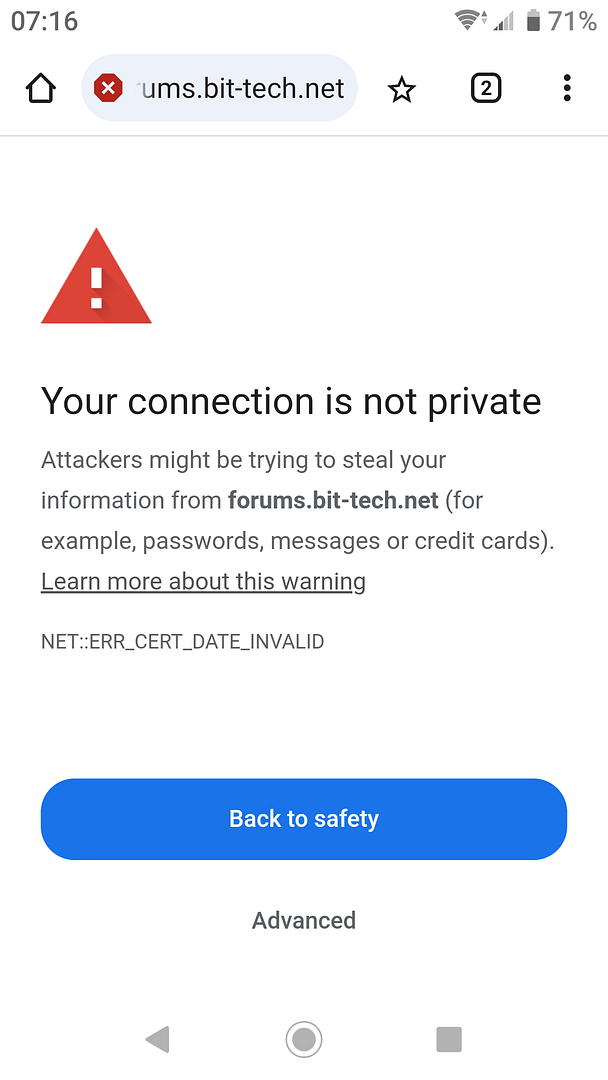Tap the 07:16 clock in status bar
Image resolution: width=608 pixels, height=1080 pixels.
45,21
